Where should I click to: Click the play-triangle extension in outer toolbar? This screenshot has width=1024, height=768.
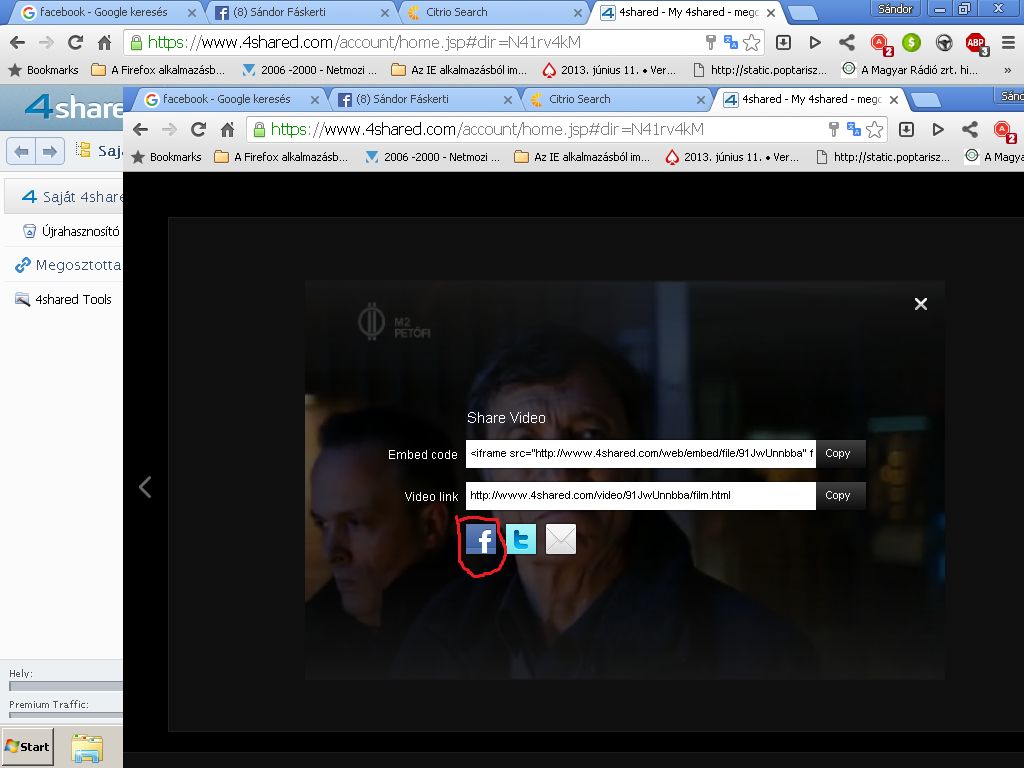coord(815,42)
